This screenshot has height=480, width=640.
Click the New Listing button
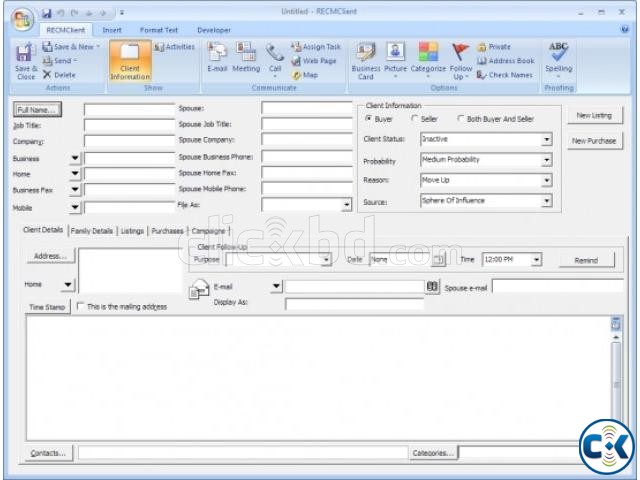[x=594, y=116]
